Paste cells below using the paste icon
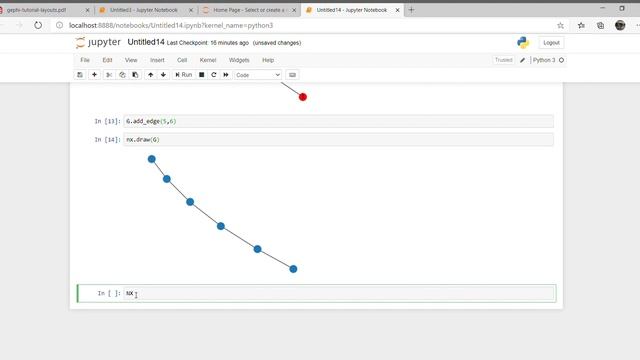 (135, 75)
